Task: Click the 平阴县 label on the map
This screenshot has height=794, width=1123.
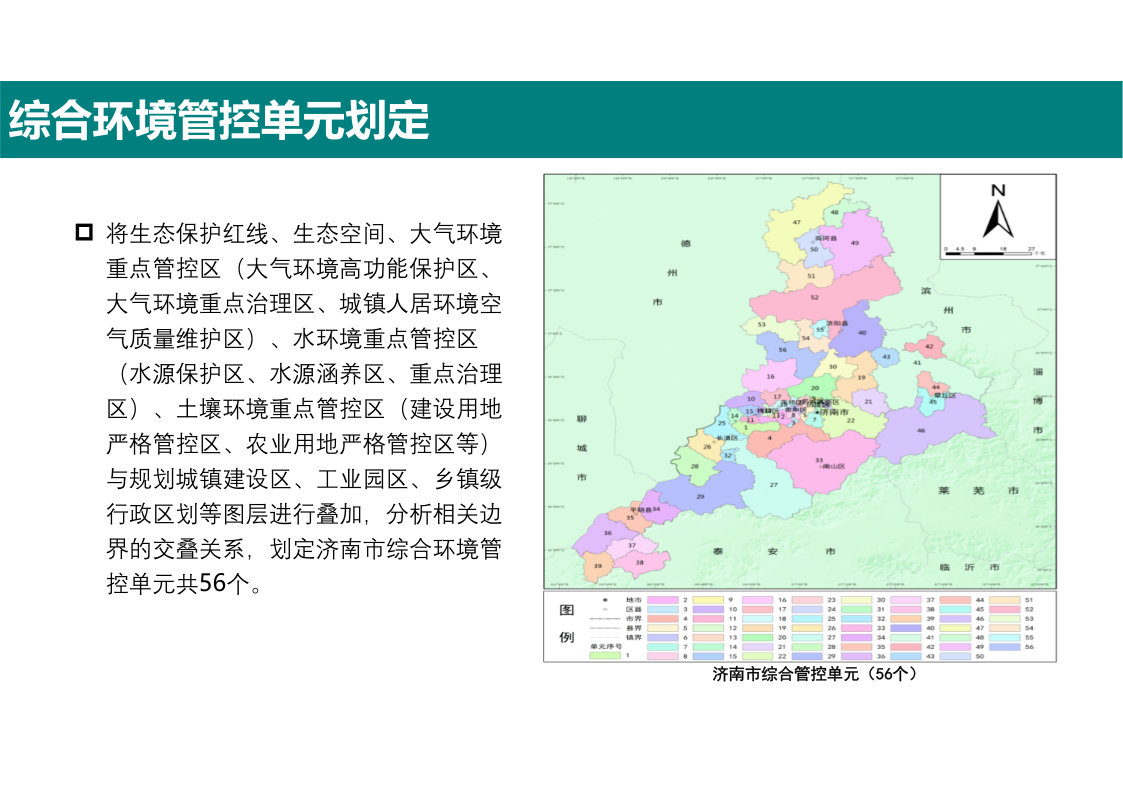Action: [x=641, y=510]
